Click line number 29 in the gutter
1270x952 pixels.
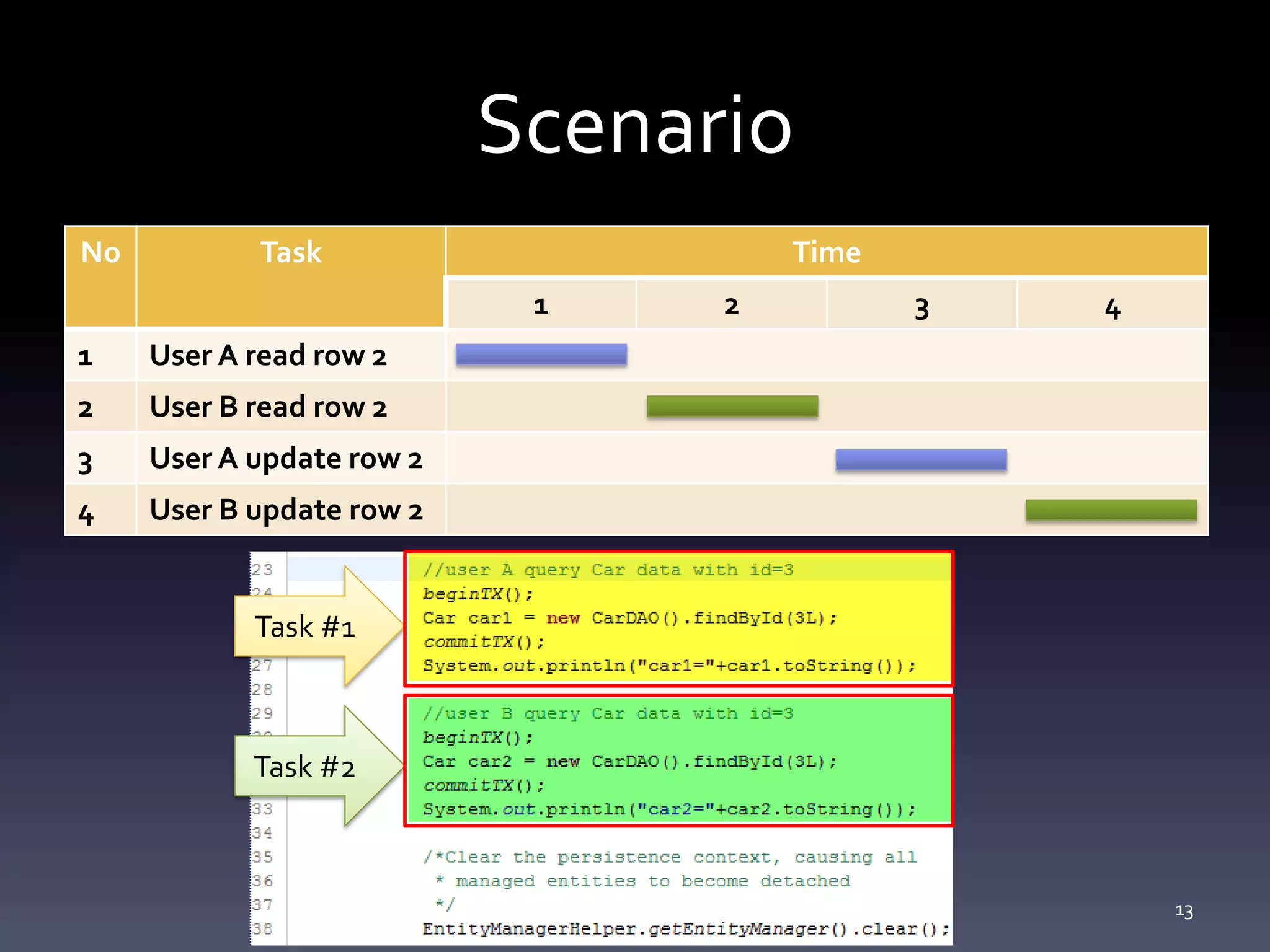point(262,713)
